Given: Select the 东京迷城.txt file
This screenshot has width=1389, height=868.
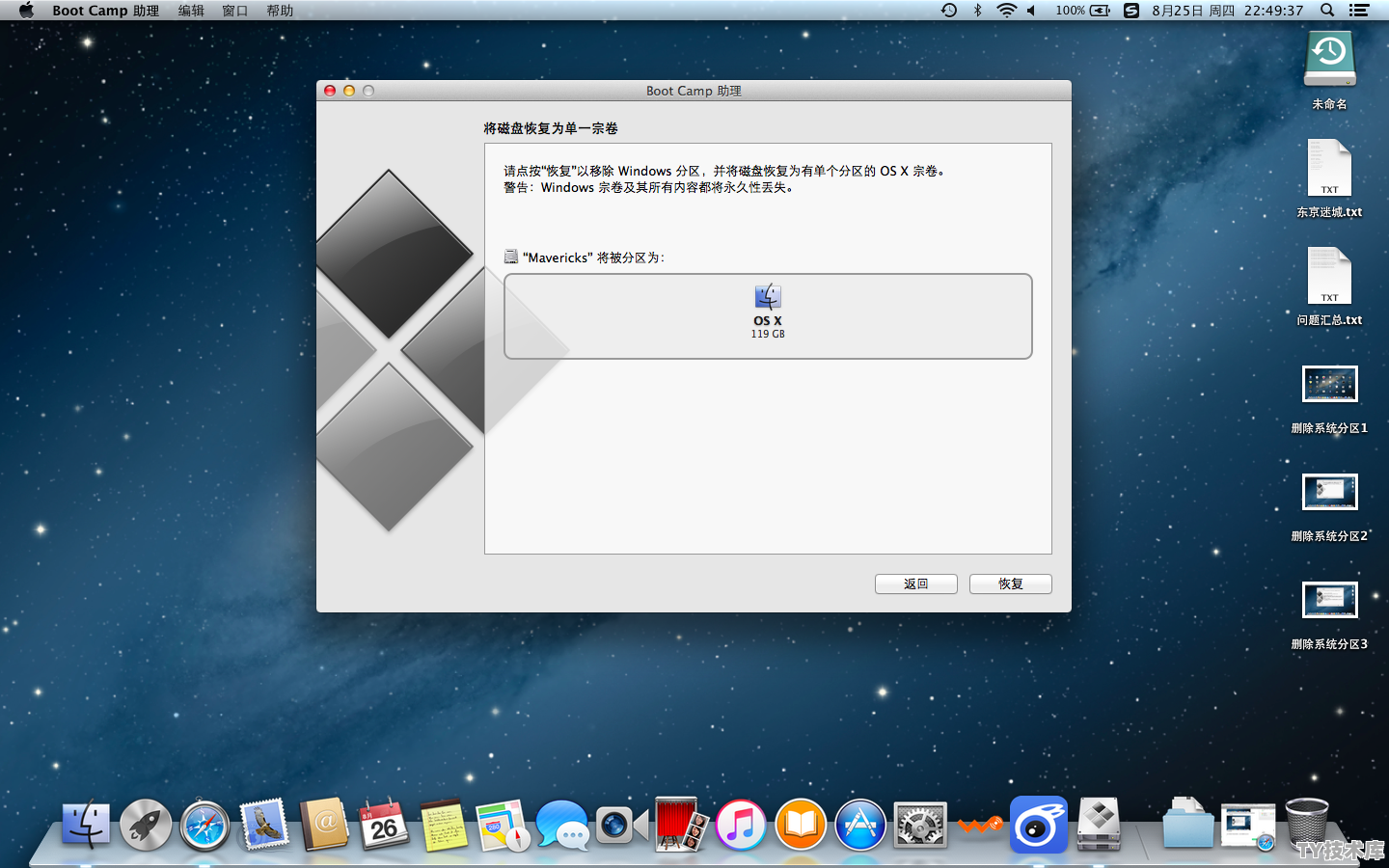Looking at the screenshot, I should pos(1329,169).
